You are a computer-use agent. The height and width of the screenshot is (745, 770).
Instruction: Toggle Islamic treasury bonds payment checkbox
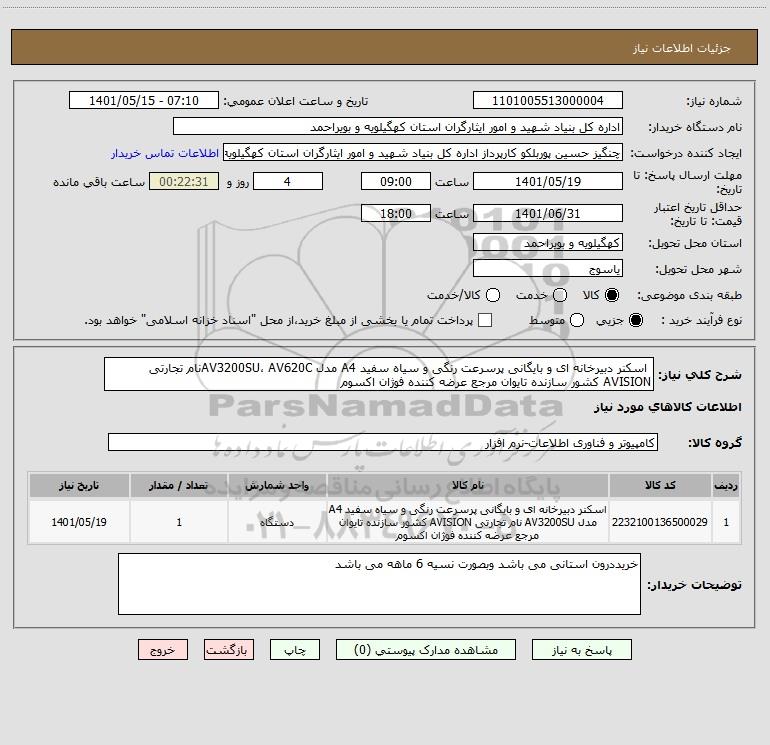pyautogui.click(x=485, y=320)
